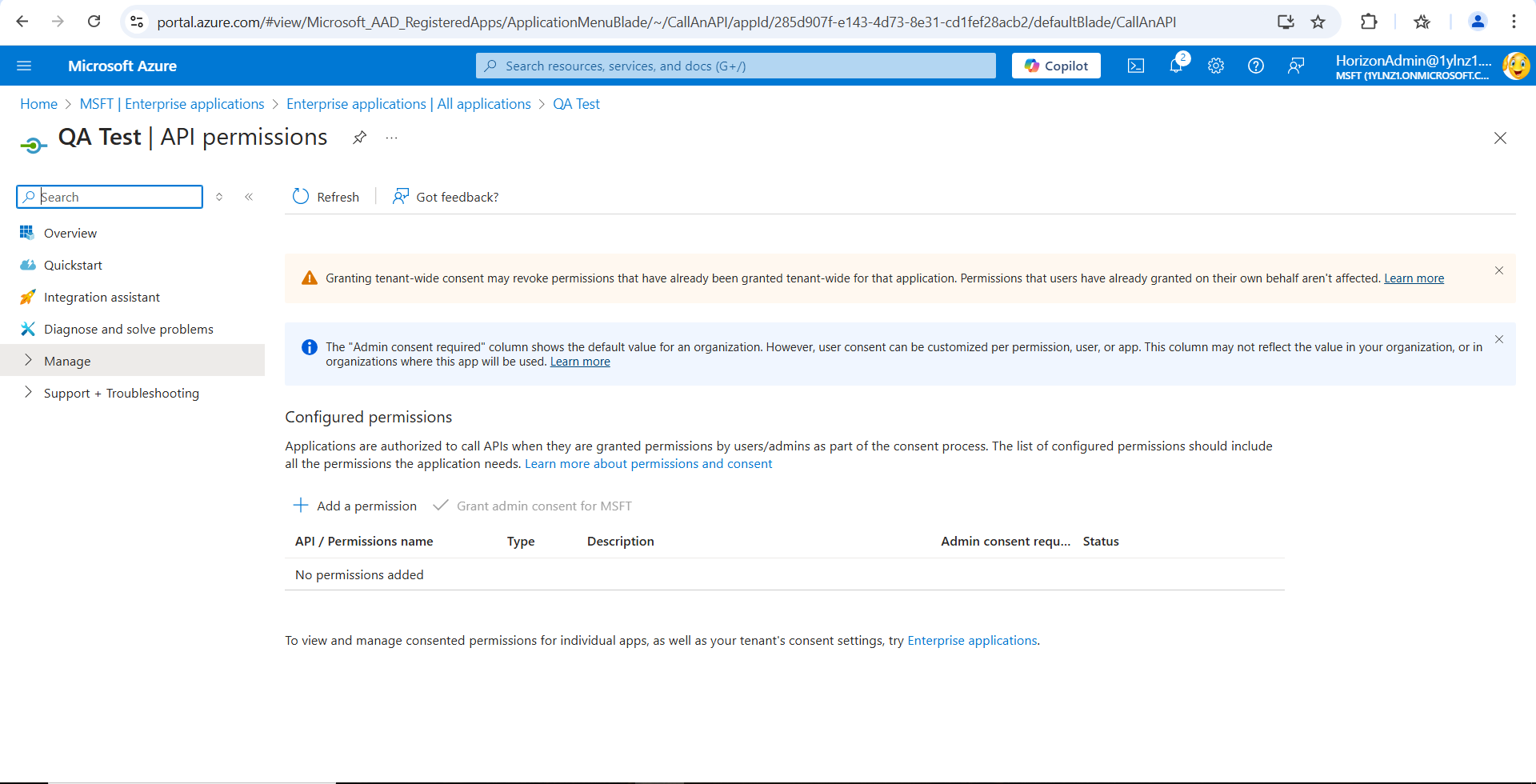1536x784 pixels.
Task: Open Enterprise applications | All applications breadcrumb
Action: (409, 104)
